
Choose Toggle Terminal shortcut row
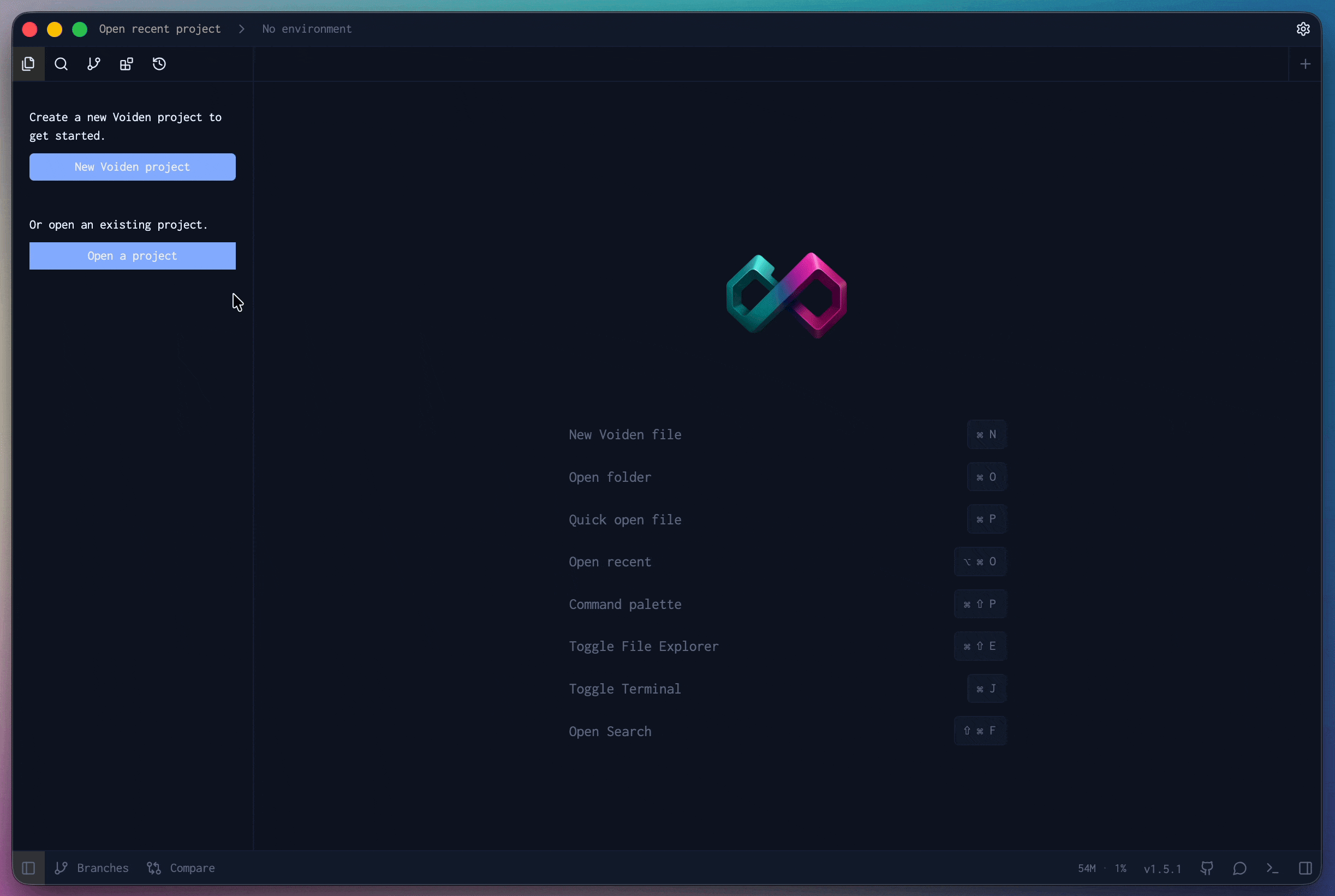(x=787, y=689)
